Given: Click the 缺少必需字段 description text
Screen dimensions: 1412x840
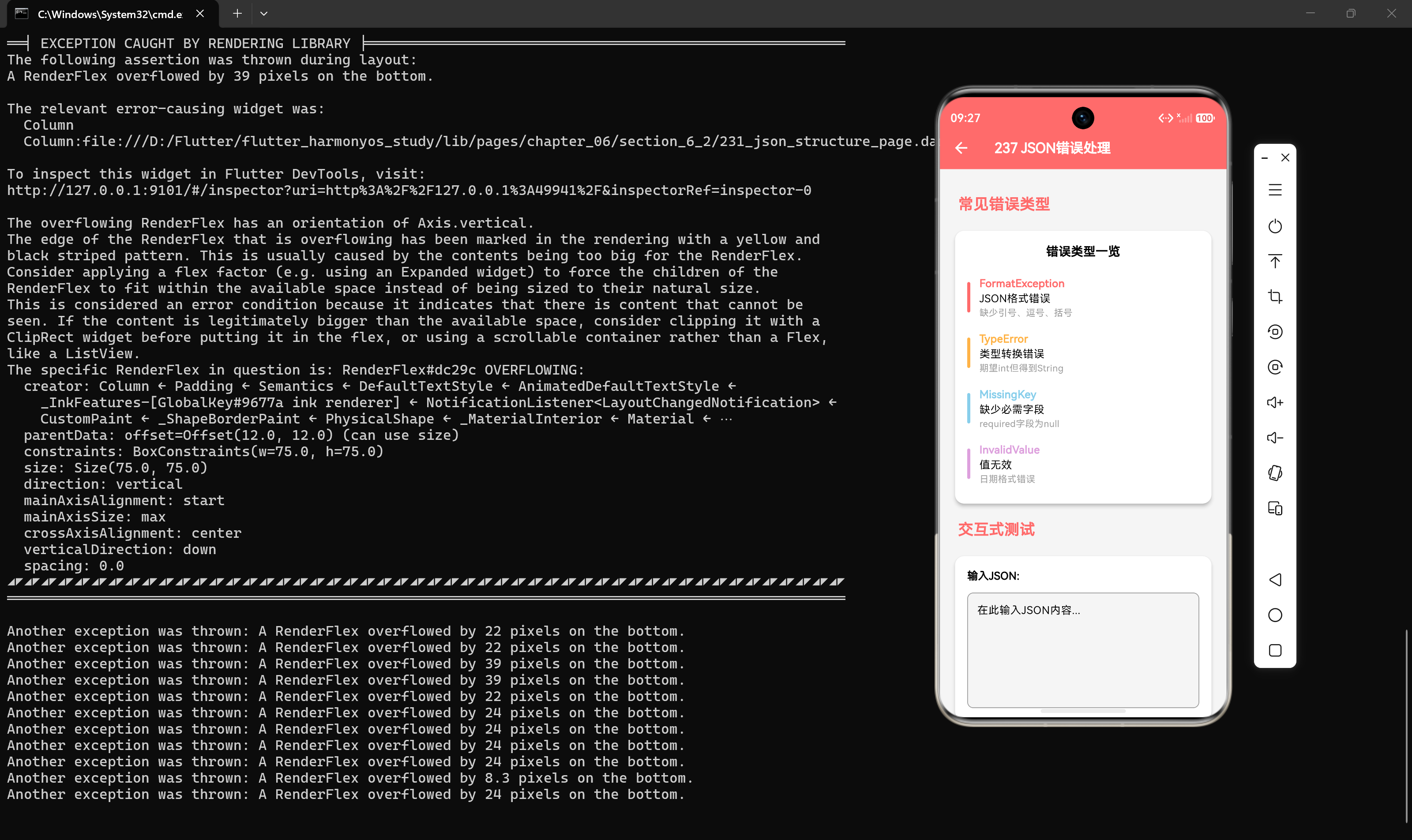Looking at the screenshot, I should tap(1012, 409).
